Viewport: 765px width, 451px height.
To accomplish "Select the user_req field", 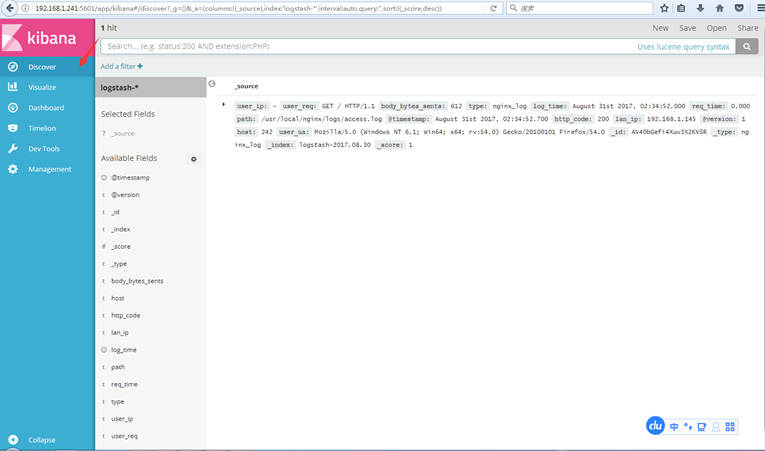I will [x=124, y=436].
